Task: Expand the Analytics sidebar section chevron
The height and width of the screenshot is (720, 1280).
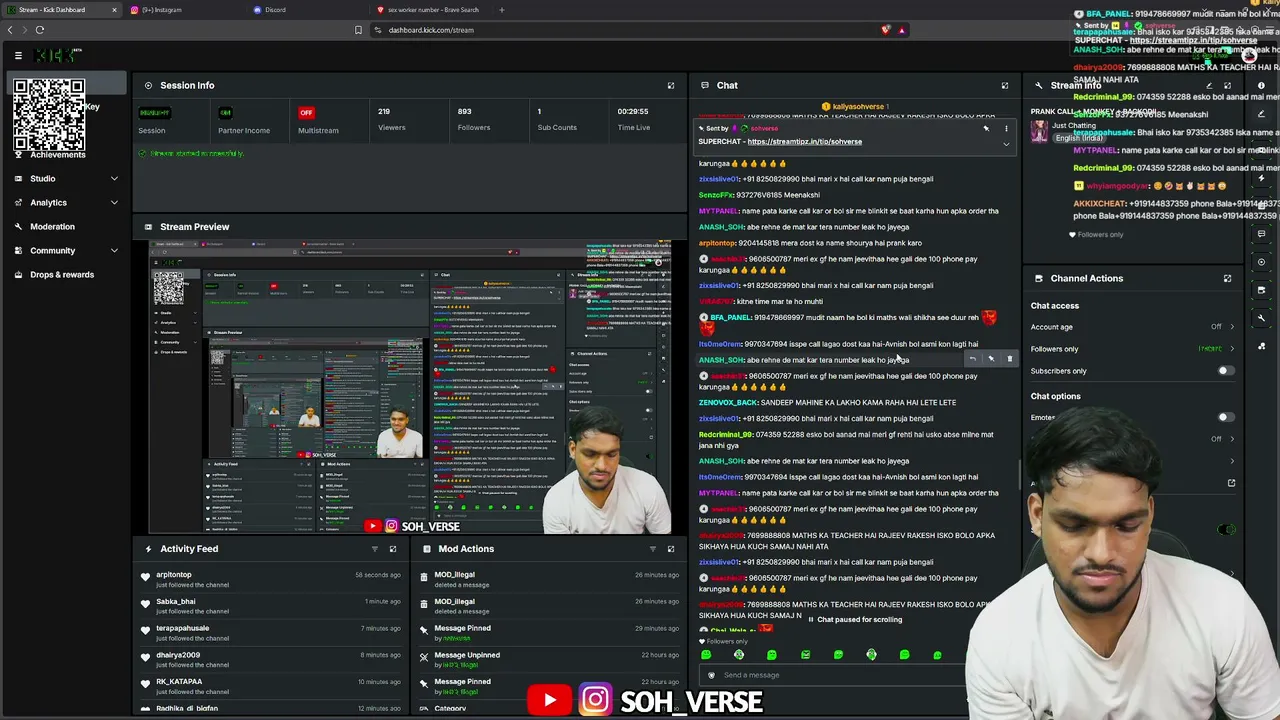Action: [x=114, y=203]
